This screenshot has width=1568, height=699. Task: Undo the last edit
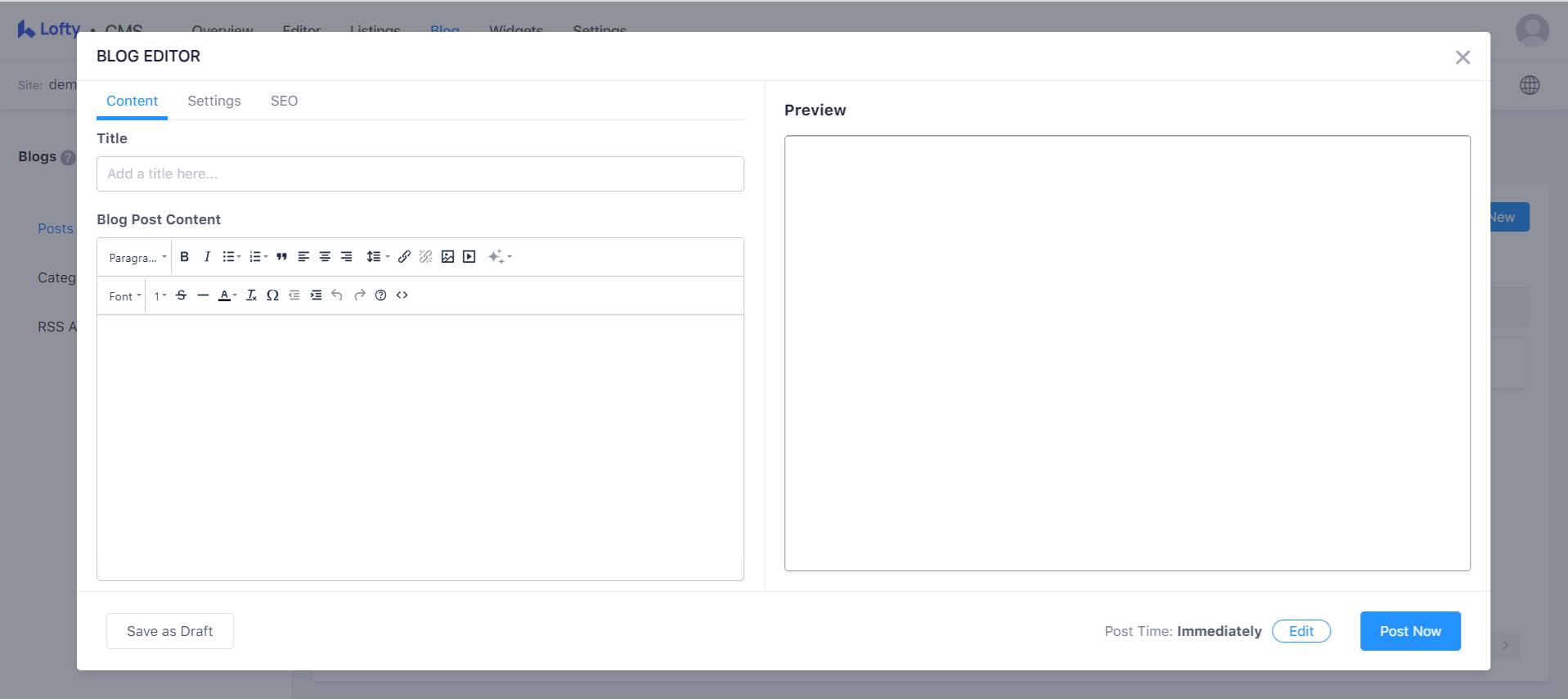pyautogui.click(x=337, y=295)
